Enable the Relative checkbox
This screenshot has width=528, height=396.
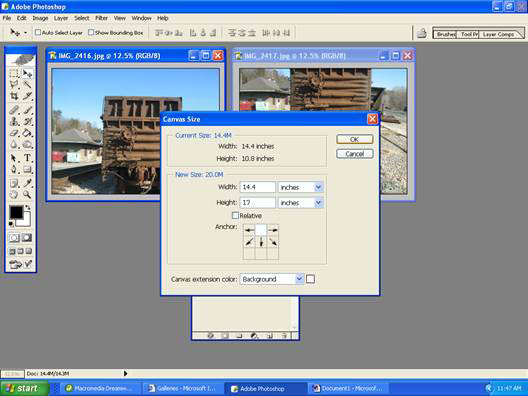(x=235, y=215)
